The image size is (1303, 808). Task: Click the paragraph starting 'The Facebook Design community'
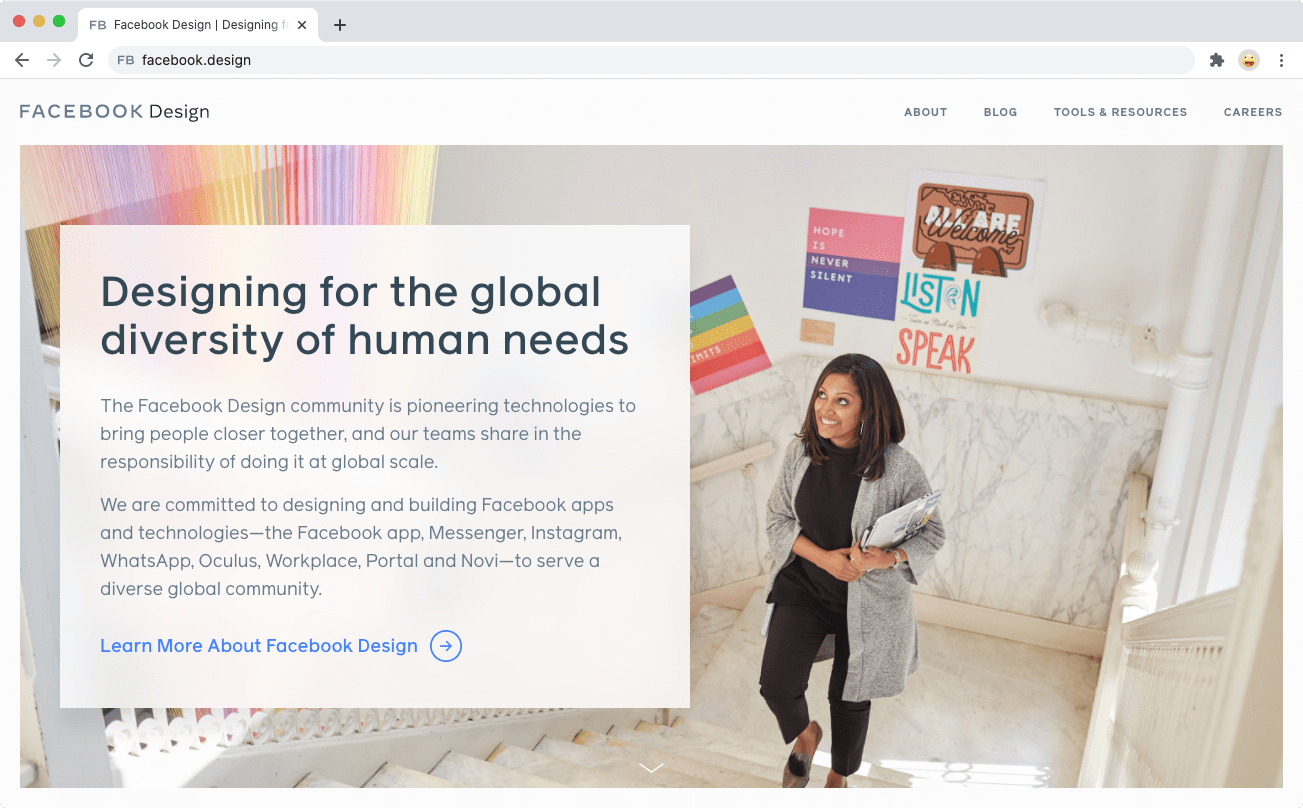point(368,434)
